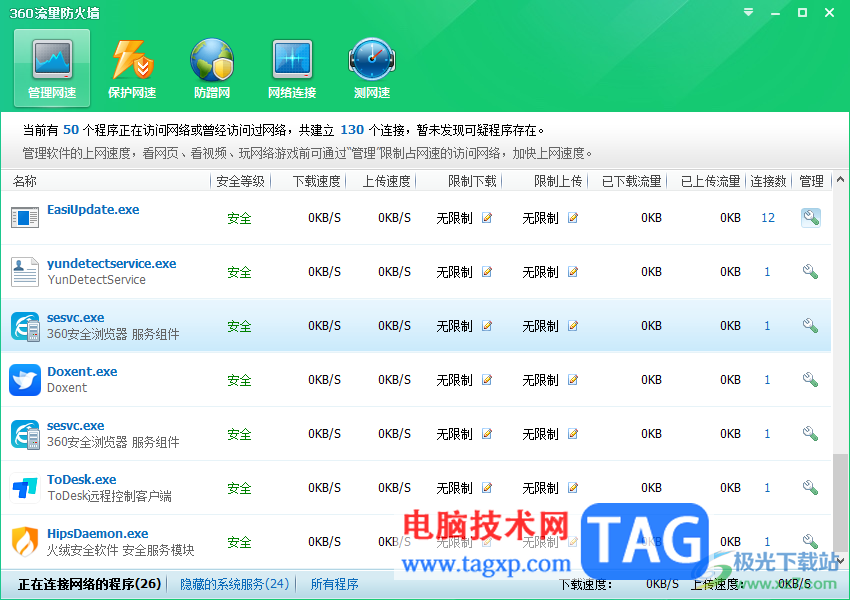The width and height of the screenshot is (850, 600).
Task: Click the Doxent.exe bird icon
Action: (25, 380)
